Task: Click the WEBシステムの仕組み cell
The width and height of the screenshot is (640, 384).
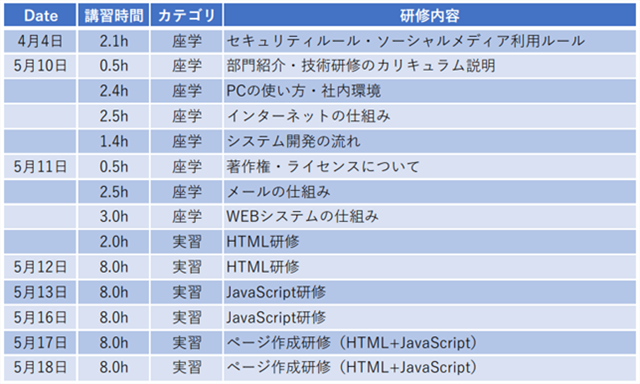Action: click(430, 217)
